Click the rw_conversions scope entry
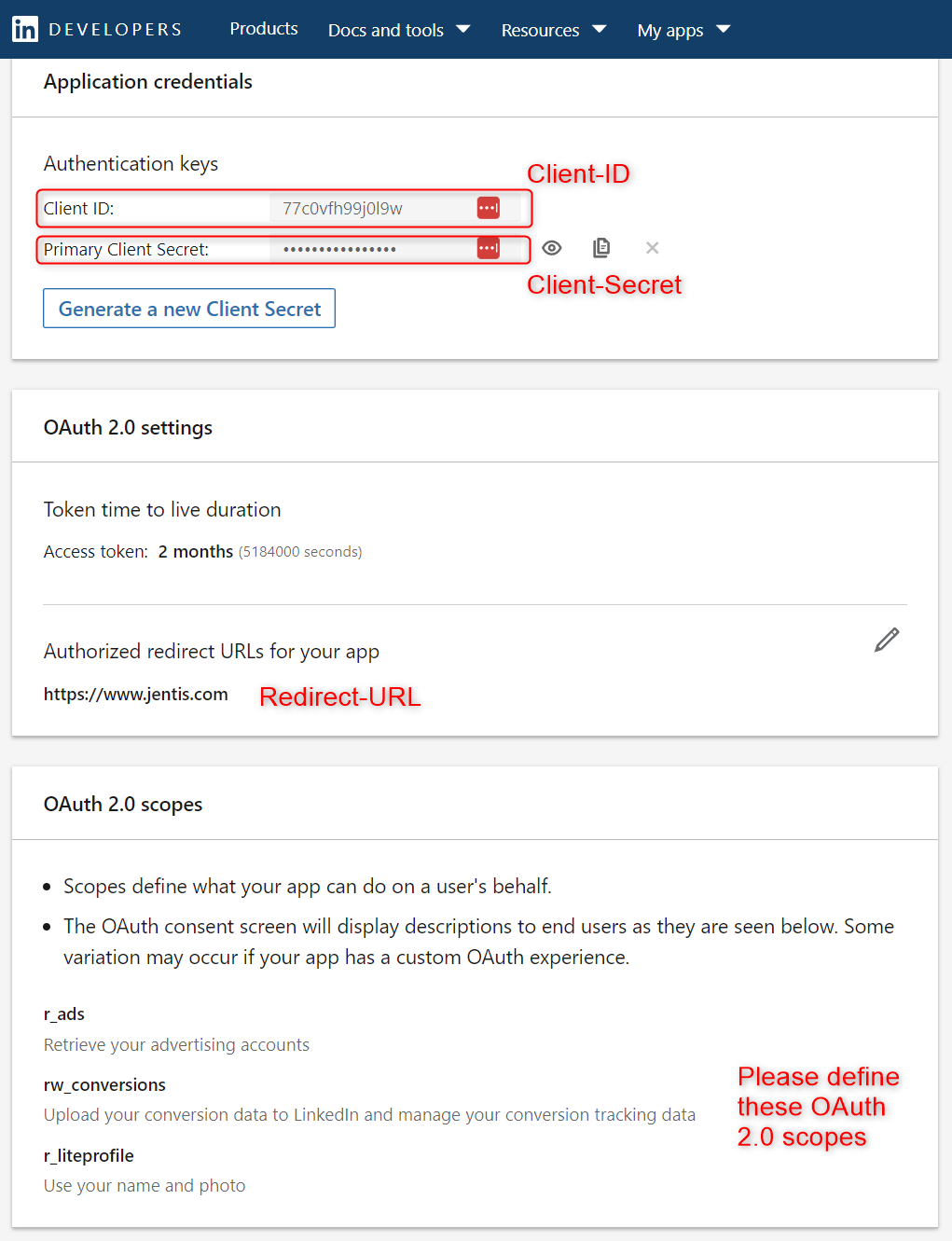The width and height of the screenshot is (952, 1241). point(104,1084)
